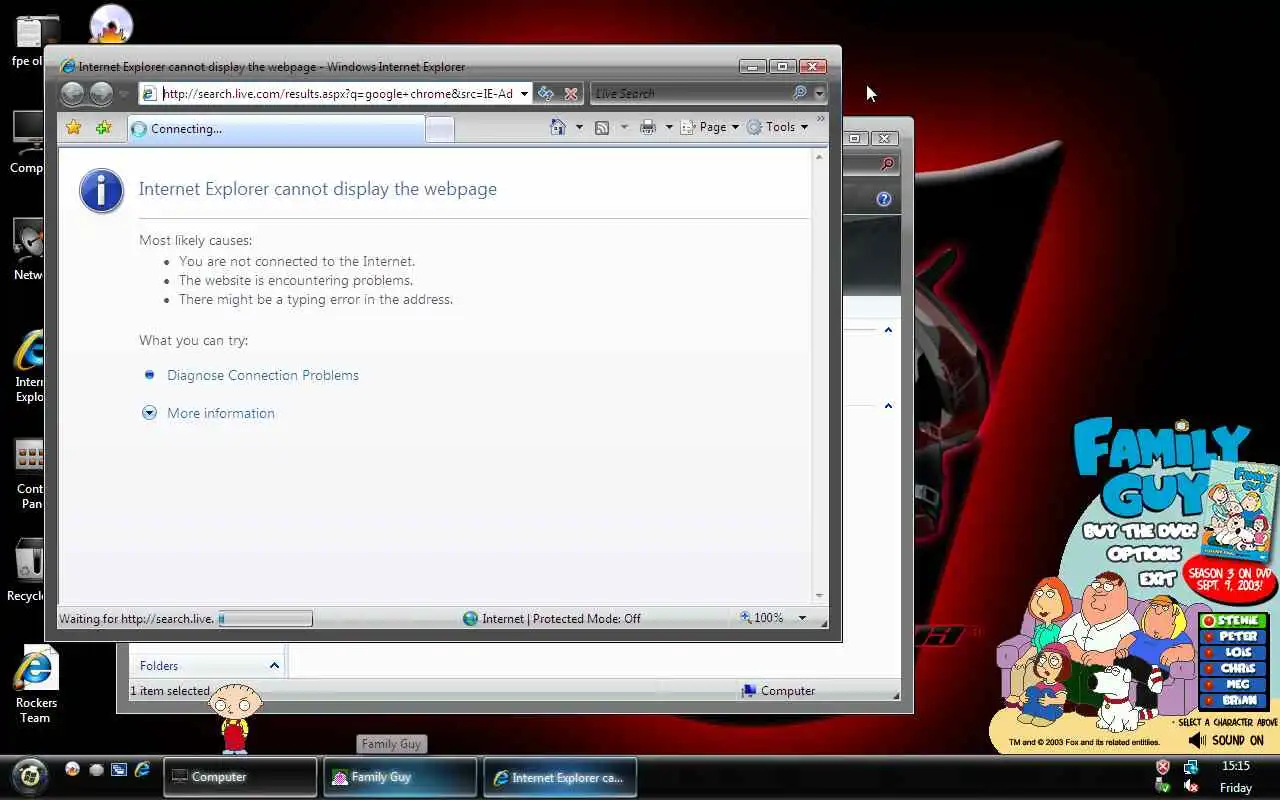
Task: Click the quick launch Switch windows icon
Action: [119, 770]
